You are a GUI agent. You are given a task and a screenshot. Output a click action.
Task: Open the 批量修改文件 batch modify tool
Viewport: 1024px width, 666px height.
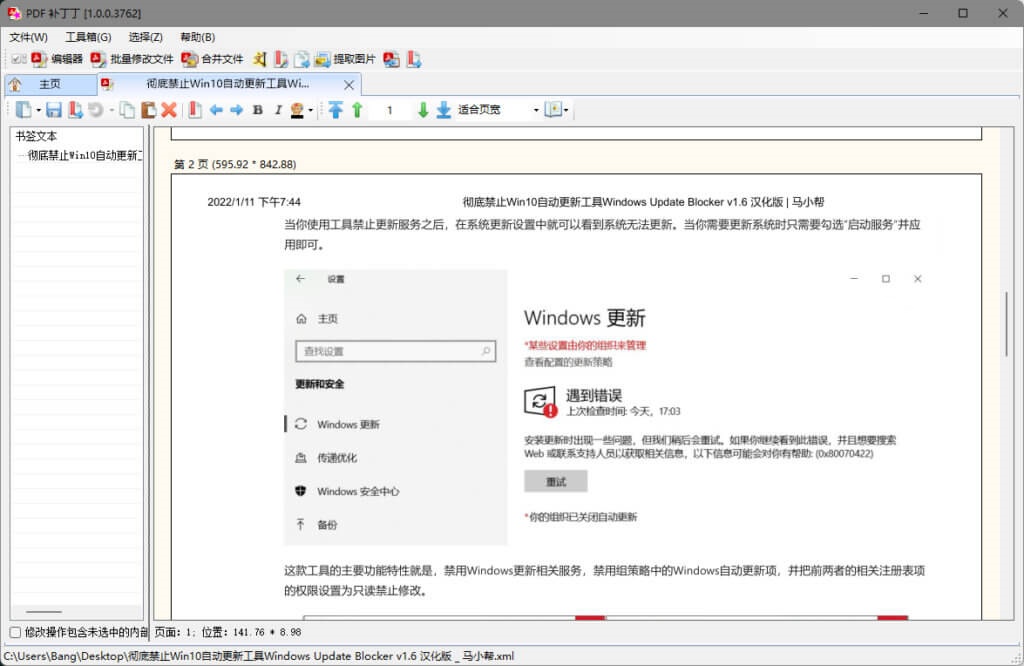(x=132, y=59)
